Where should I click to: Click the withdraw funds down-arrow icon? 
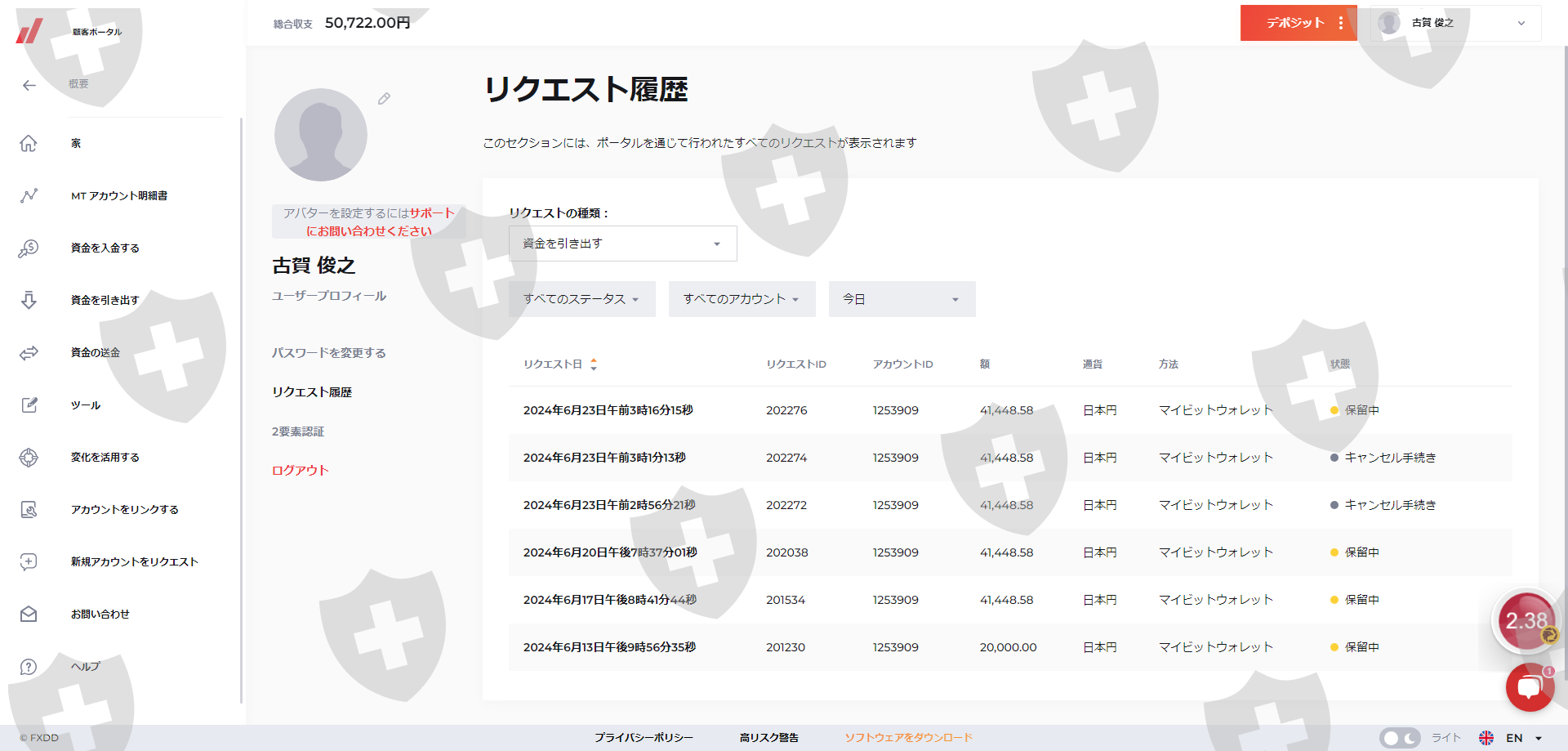click(29, 301)
